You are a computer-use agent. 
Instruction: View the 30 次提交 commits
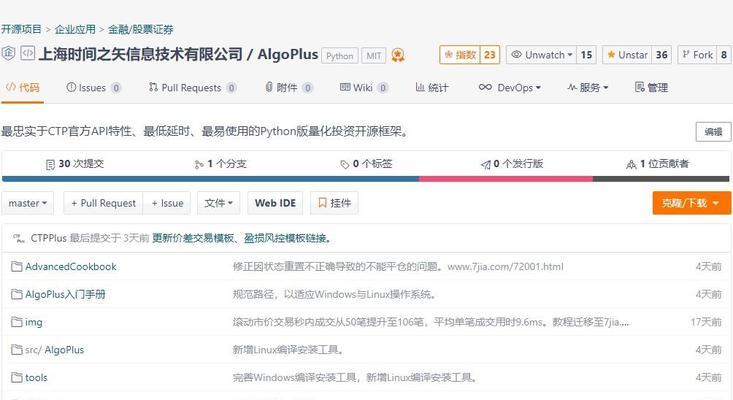click(x=75, y=164)
